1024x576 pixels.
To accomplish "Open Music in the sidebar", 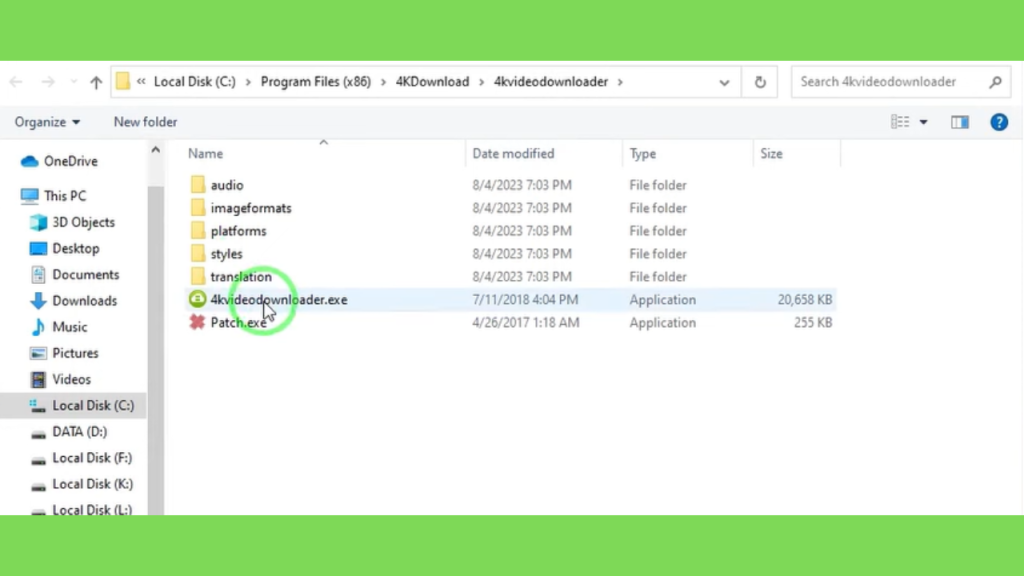I will point(69,327).
